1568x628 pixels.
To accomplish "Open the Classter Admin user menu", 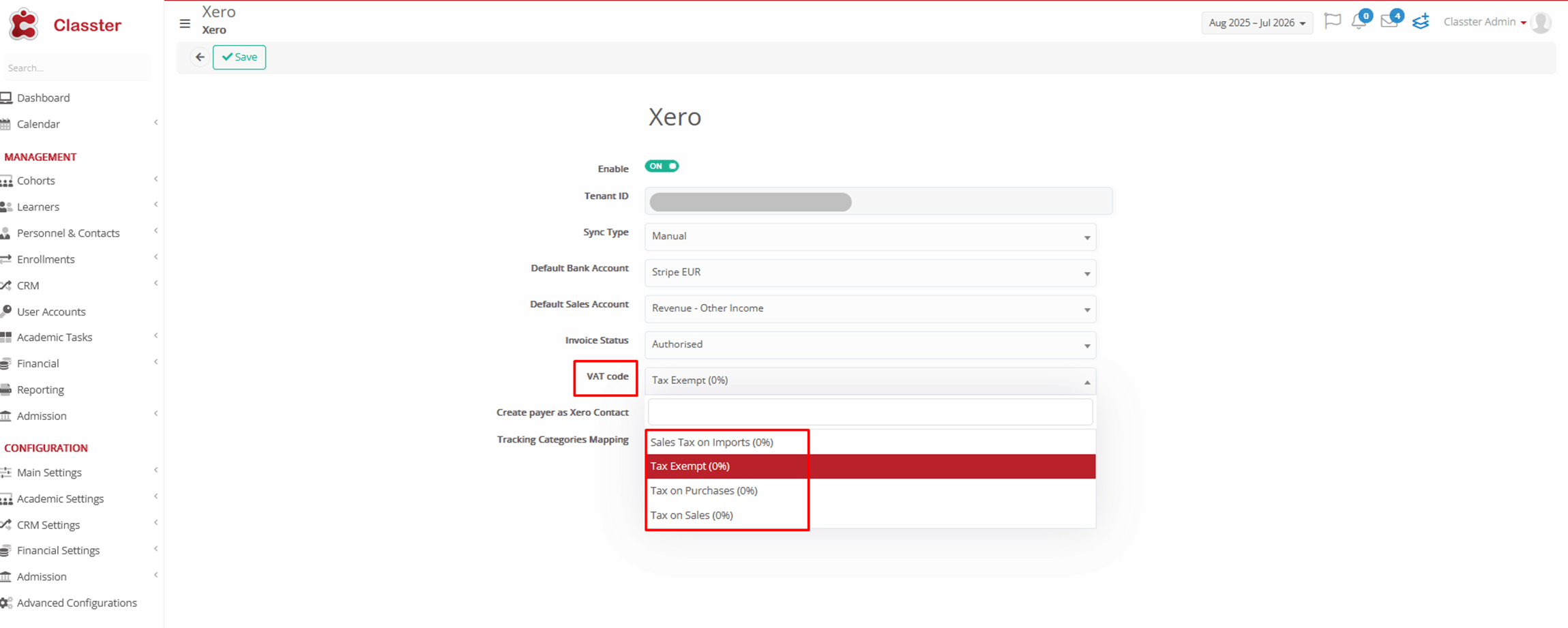I will tap(1485, 22).
